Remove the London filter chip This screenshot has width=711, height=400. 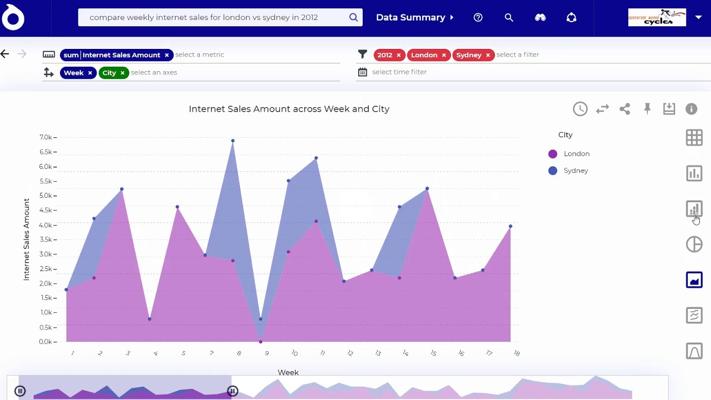(444, 55)
